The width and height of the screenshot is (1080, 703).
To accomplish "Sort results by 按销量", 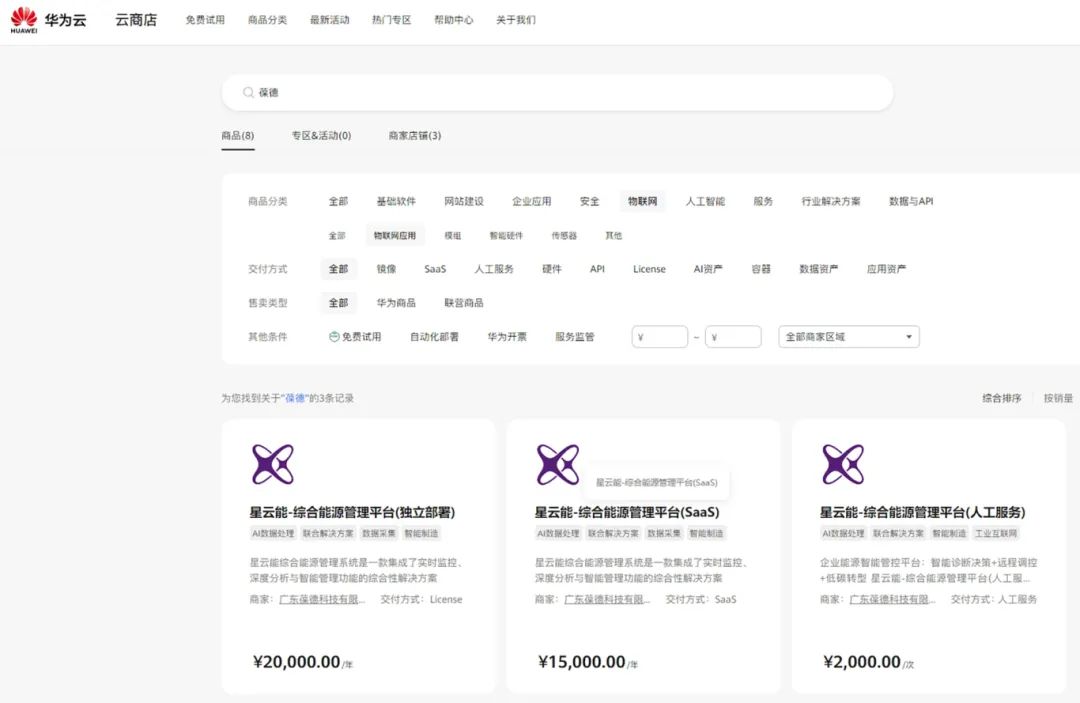I will click(1058, 396).
